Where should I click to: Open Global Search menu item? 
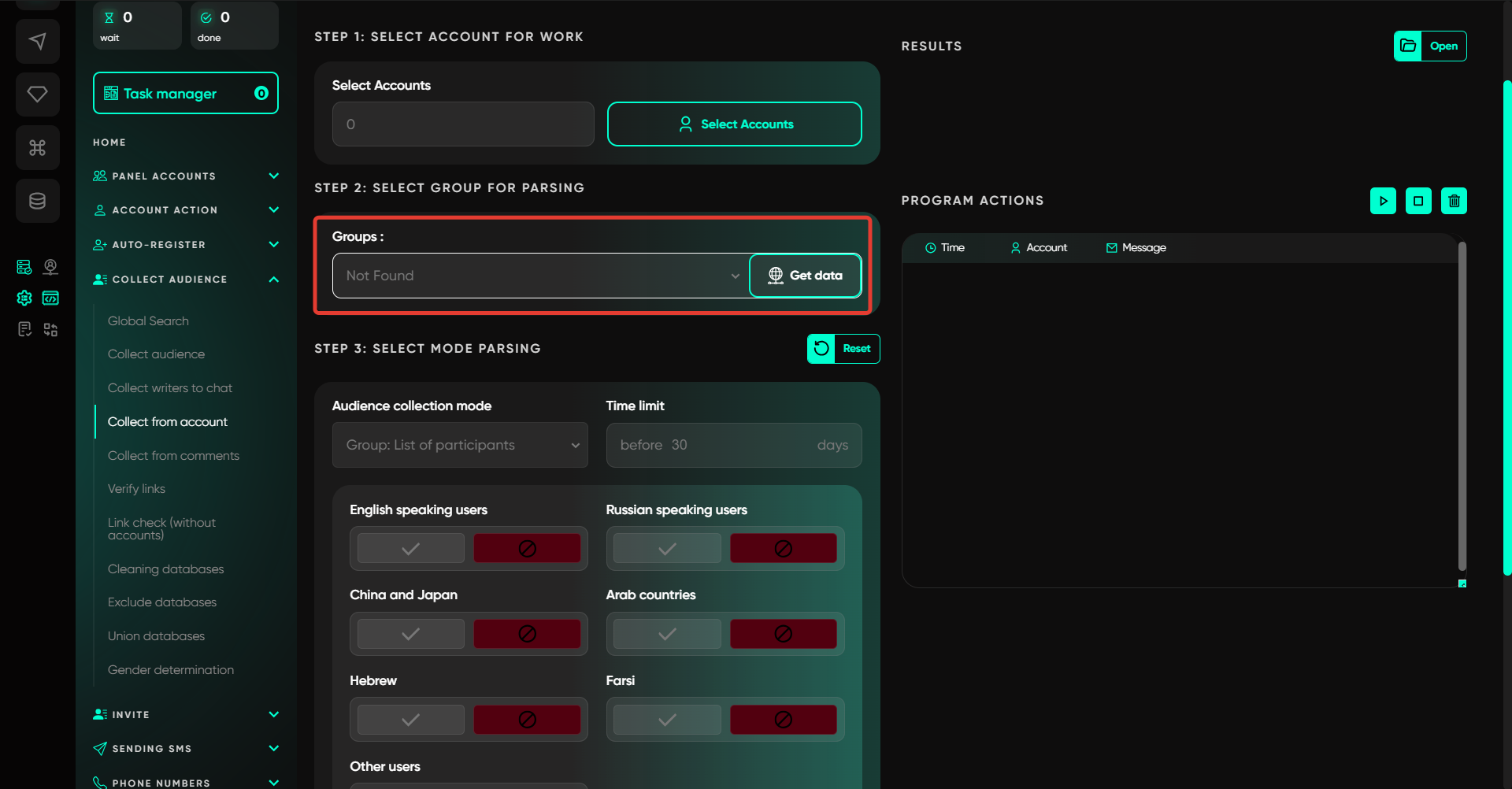tap(148, 321)
